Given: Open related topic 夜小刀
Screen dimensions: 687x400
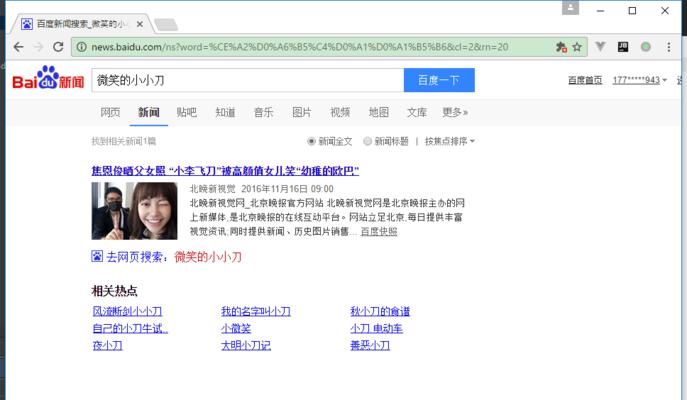Looking at the screenshot, I should coord(107,345).
